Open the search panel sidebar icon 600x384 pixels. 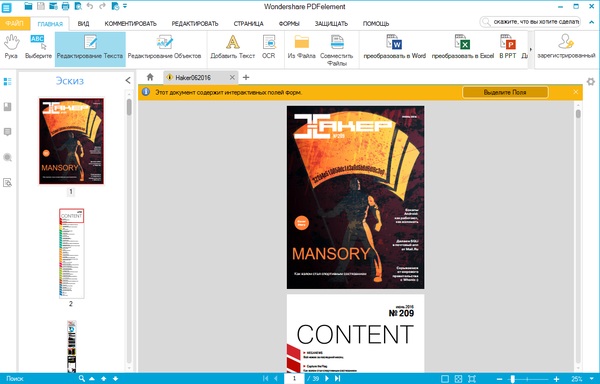7,157
